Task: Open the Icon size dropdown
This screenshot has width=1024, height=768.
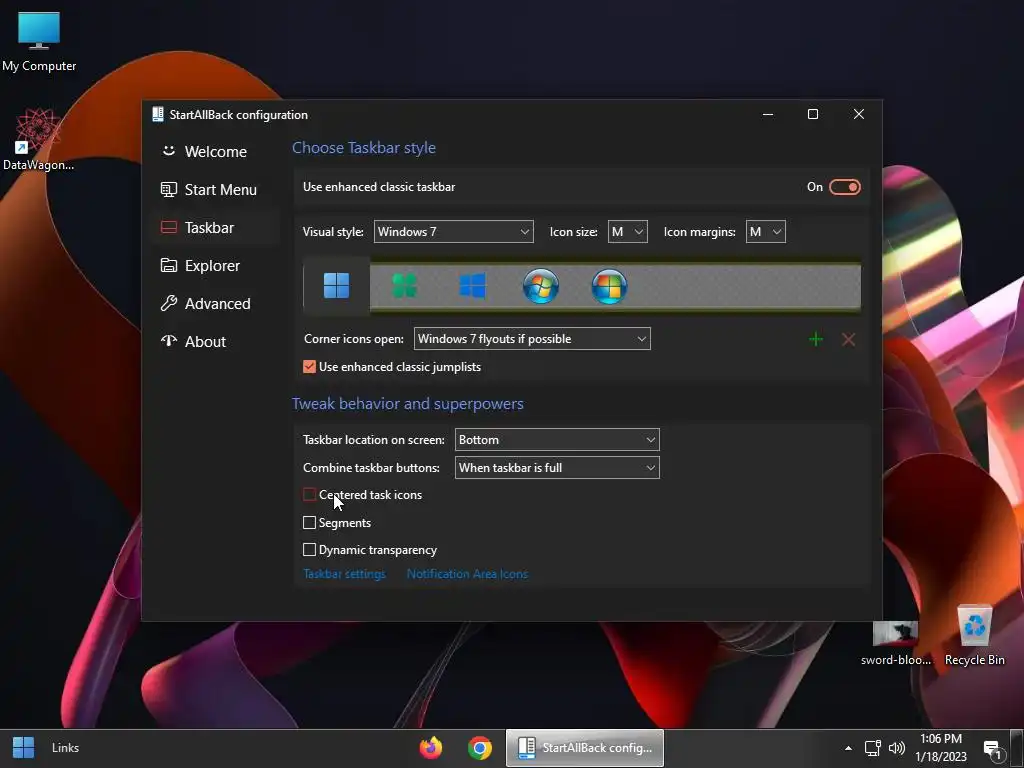Action: [x=628, y=231]
